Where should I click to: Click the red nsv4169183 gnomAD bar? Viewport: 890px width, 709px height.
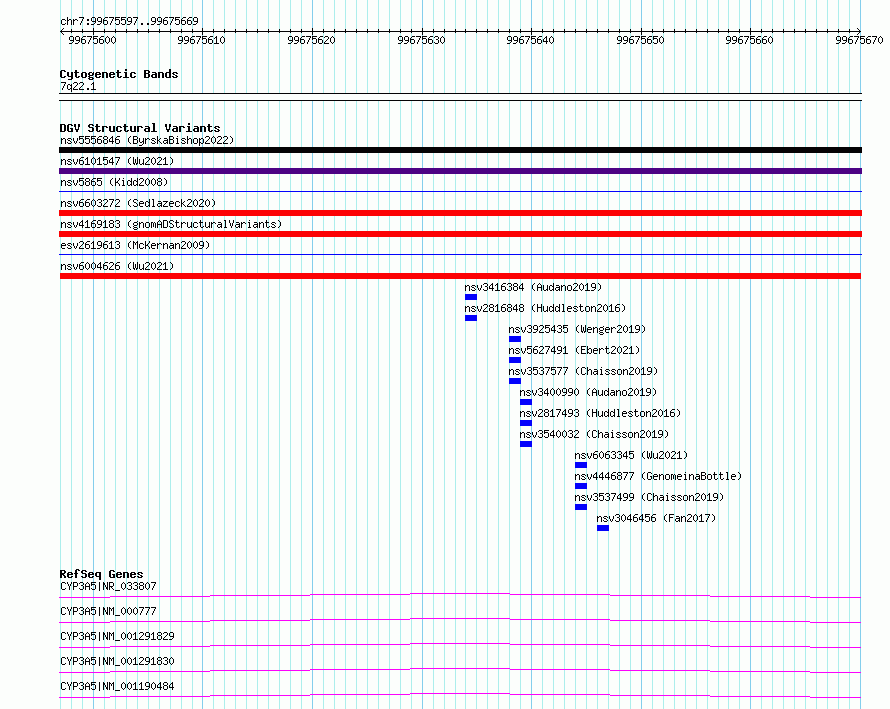point(460,234)
